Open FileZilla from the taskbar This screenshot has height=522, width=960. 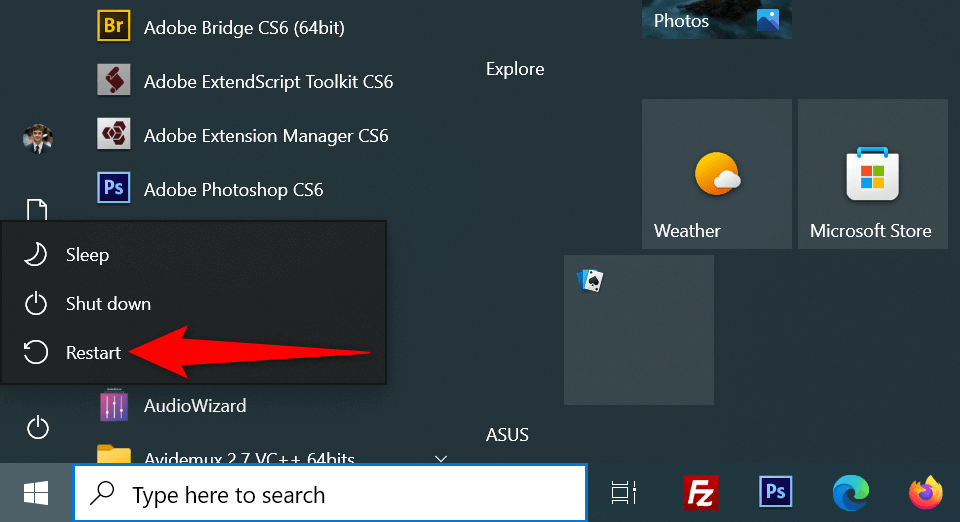701,492
